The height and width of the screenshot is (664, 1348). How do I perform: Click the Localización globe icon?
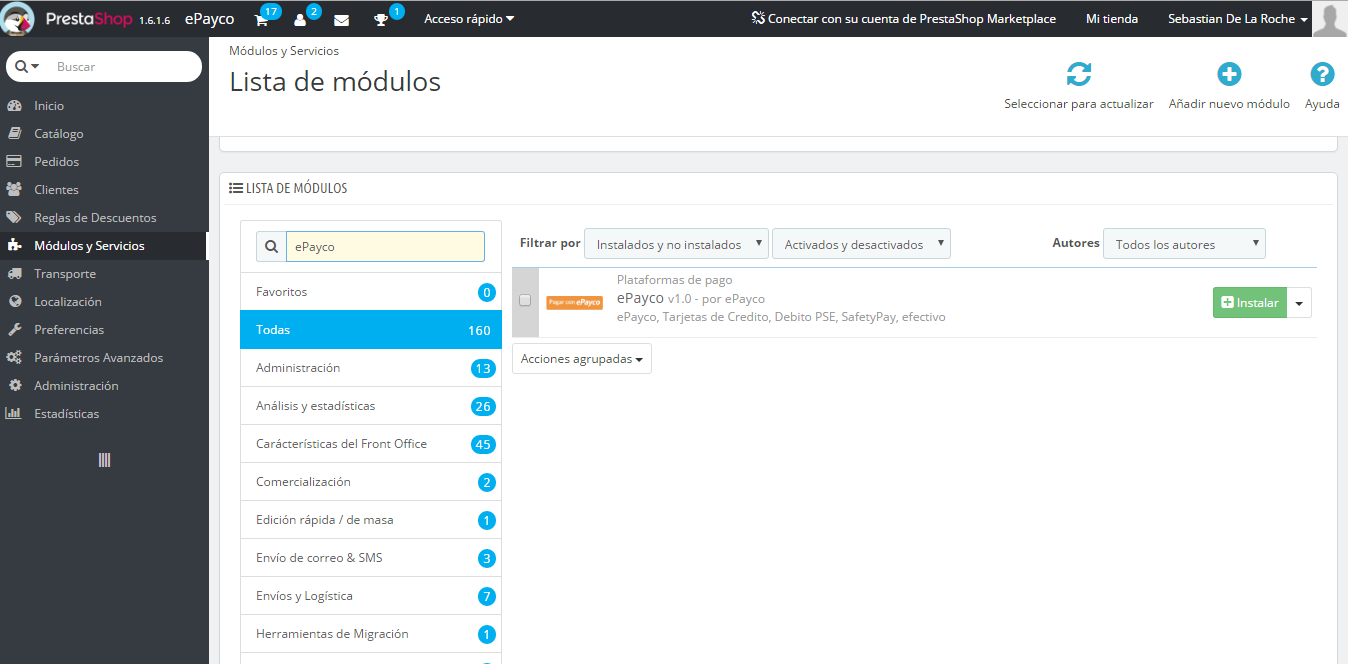pos(14,301)
